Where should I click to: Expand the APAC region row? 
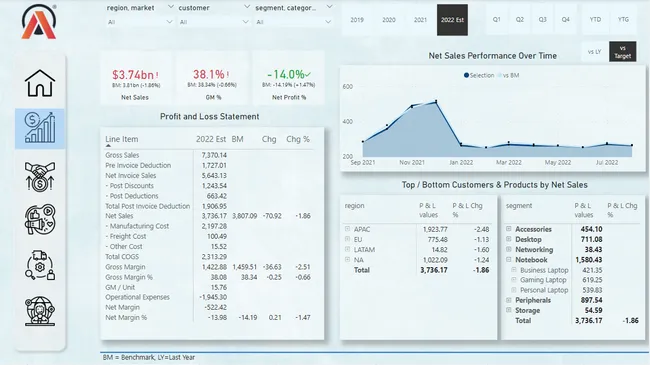(347, 229)
